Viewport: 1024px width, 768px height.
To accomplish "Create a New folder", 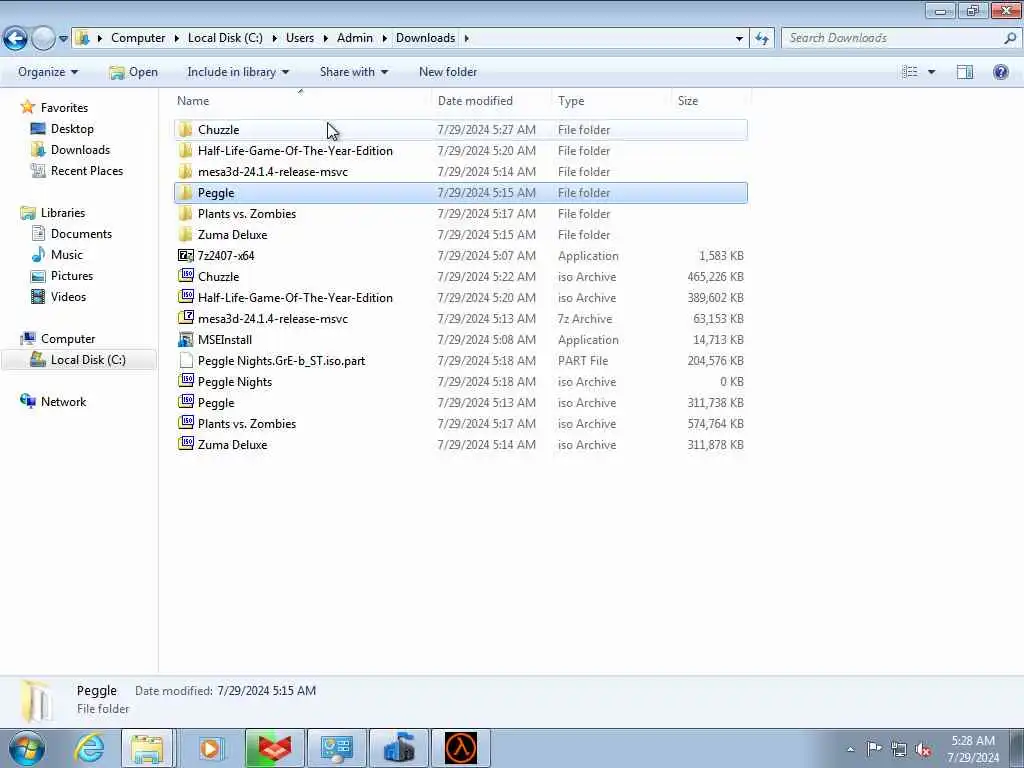I will (x=447, y=72).
